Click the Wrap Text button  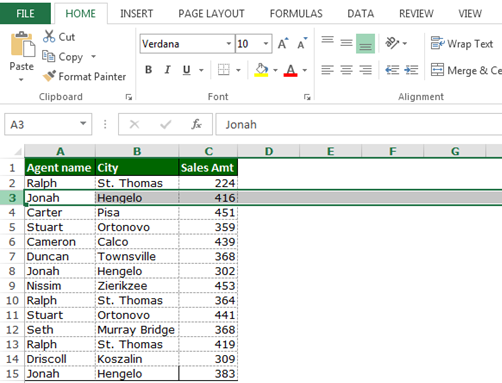pos(462,43)
